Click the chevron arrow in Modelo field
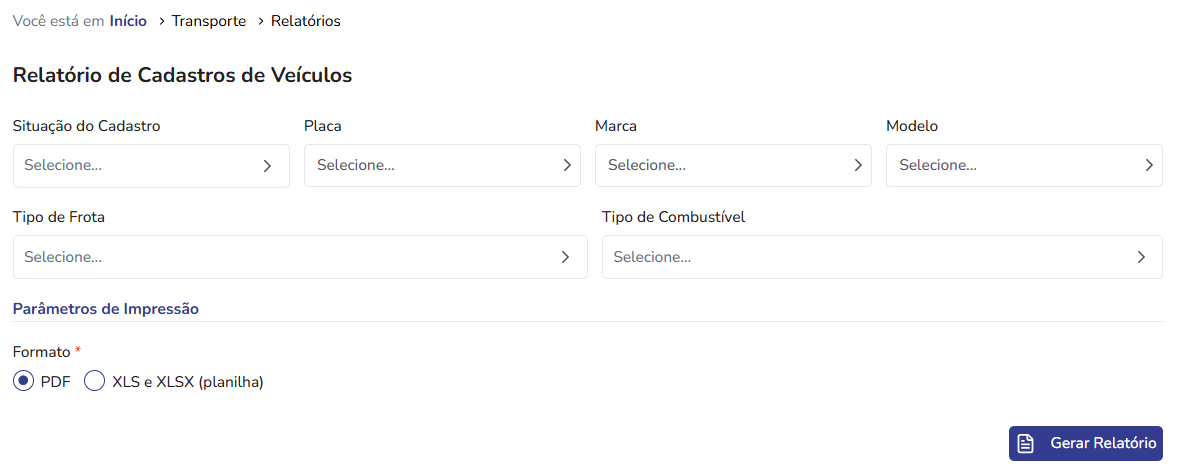The height and width of the screenshot is (474, 1190). [1149, 165]
